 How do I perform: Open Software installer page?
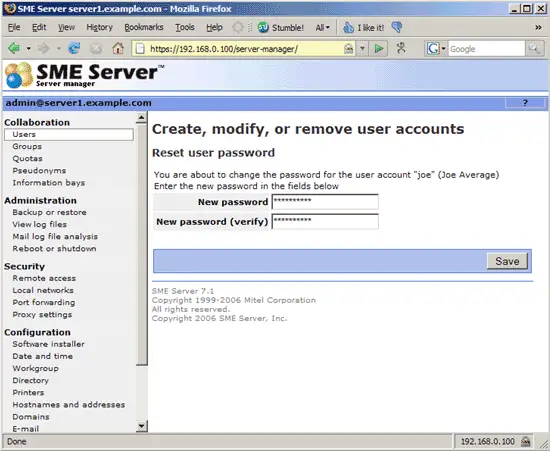(48, 344)
